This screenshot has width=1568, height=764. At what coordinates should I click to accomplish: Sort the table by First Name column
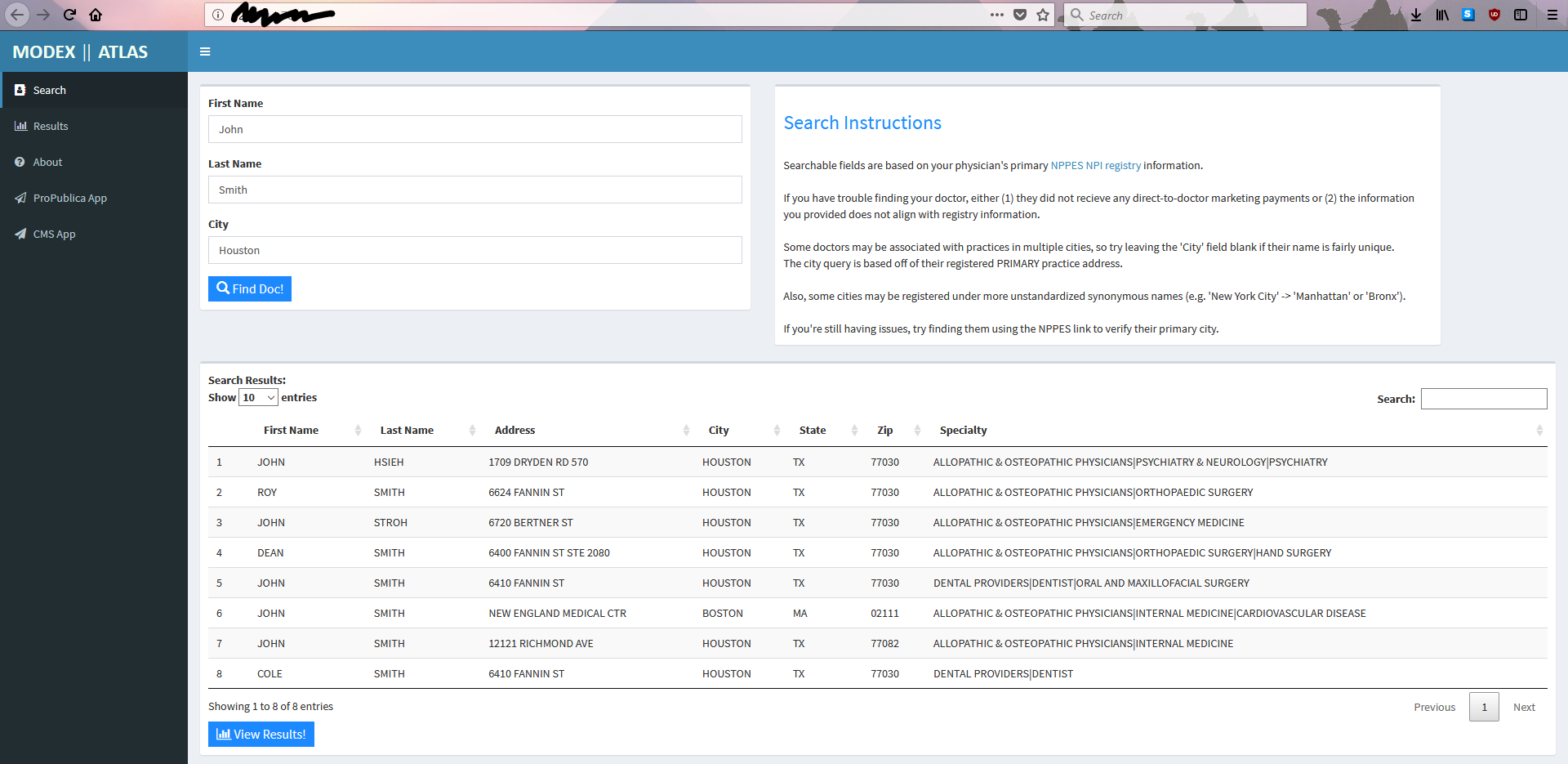[292, 431]
